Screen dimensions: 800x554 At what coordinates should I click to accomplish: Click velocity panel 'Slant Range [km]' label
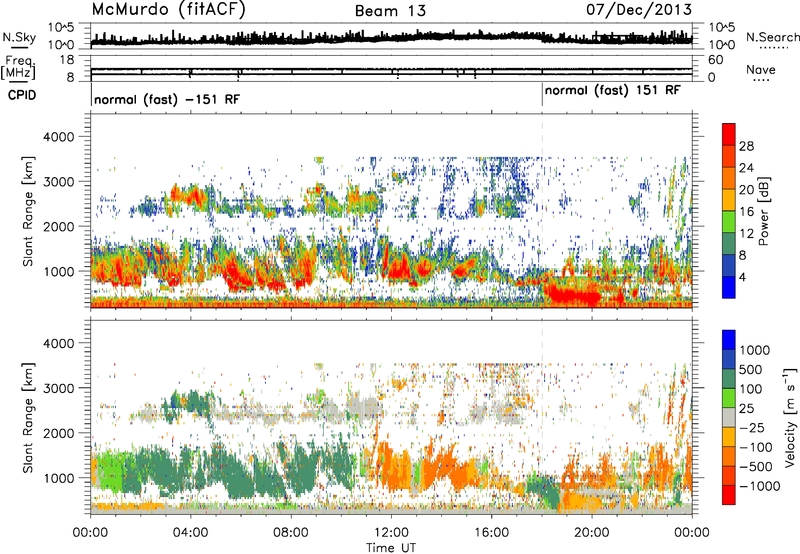click(x=29, y=417)
